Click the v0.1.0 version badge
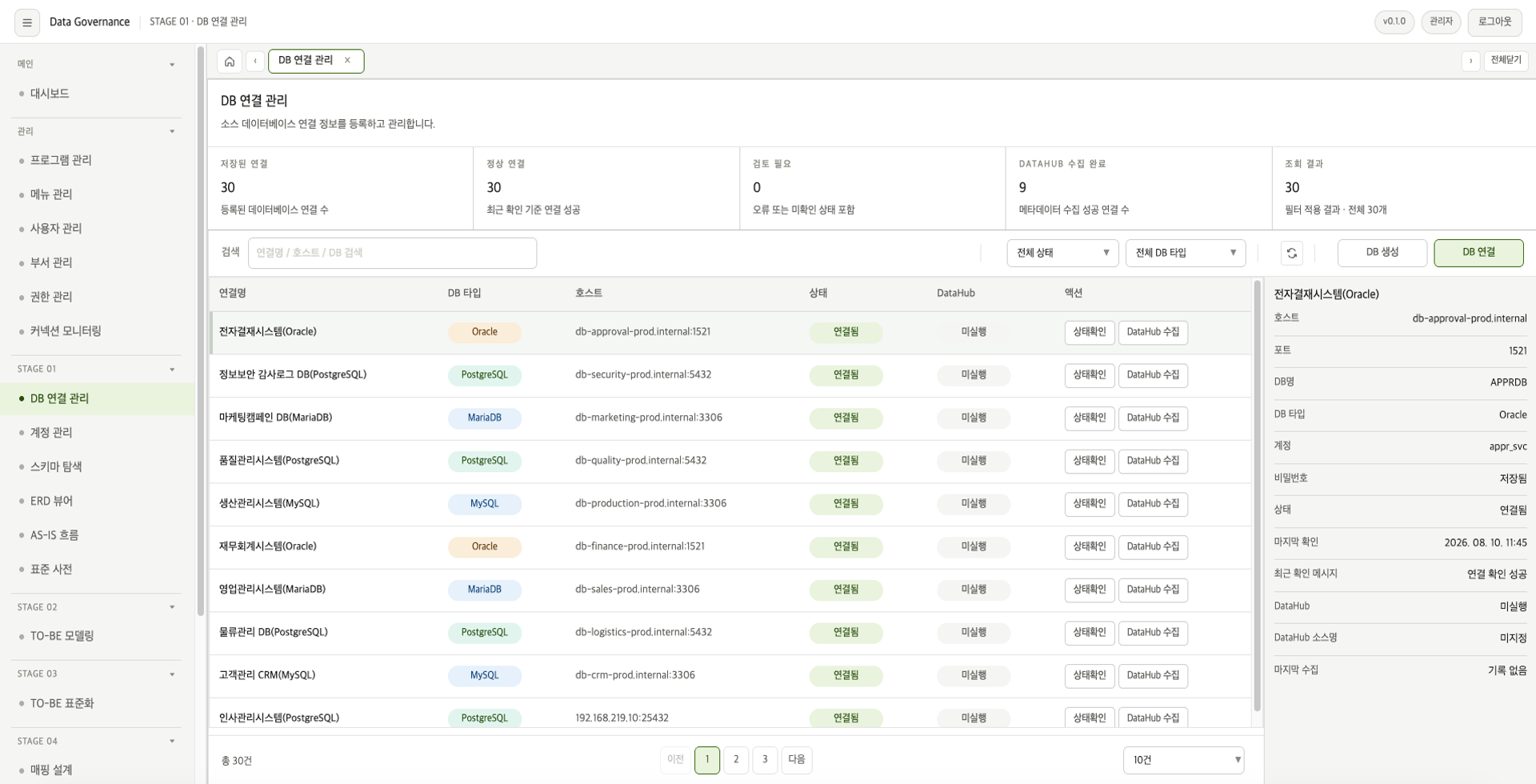This screenshot has height=784, width=1536. point(1394,22)
